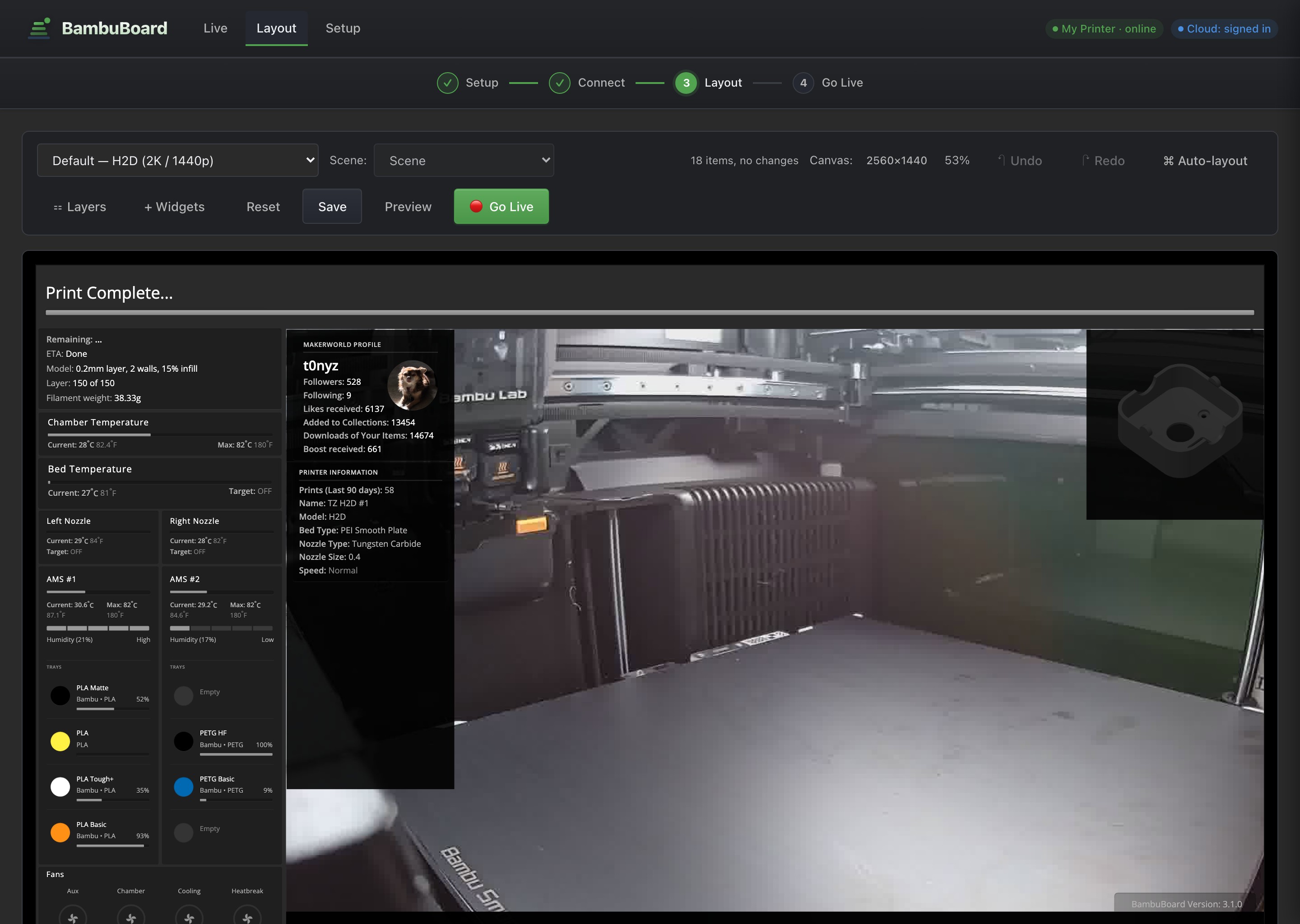Select the Aux fan icon
Image resolution: width=1300 pixels, height=924 pixels.
coord(73,915)
